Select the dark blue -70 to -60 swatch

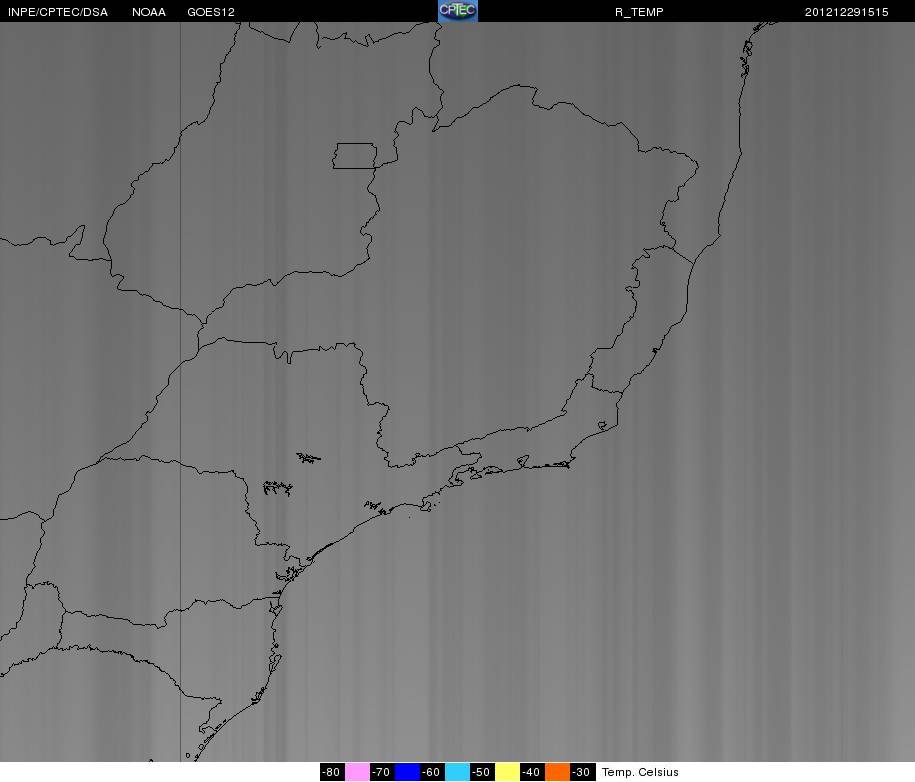pos(407,772)
